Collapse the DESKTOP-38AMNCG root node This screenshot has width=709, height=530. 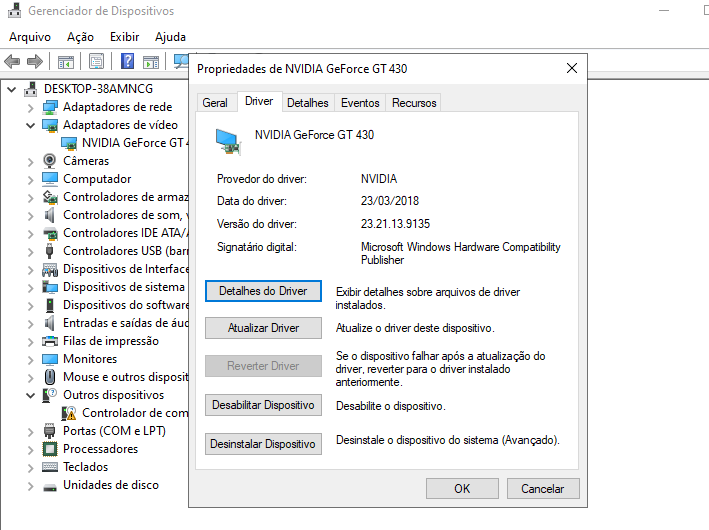click(12, 90)
